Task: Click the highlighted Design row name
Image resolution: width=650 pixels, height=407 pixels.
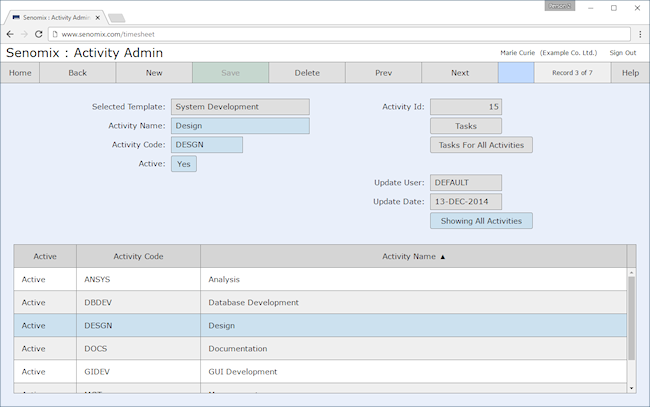Action: tap(222, 326)
